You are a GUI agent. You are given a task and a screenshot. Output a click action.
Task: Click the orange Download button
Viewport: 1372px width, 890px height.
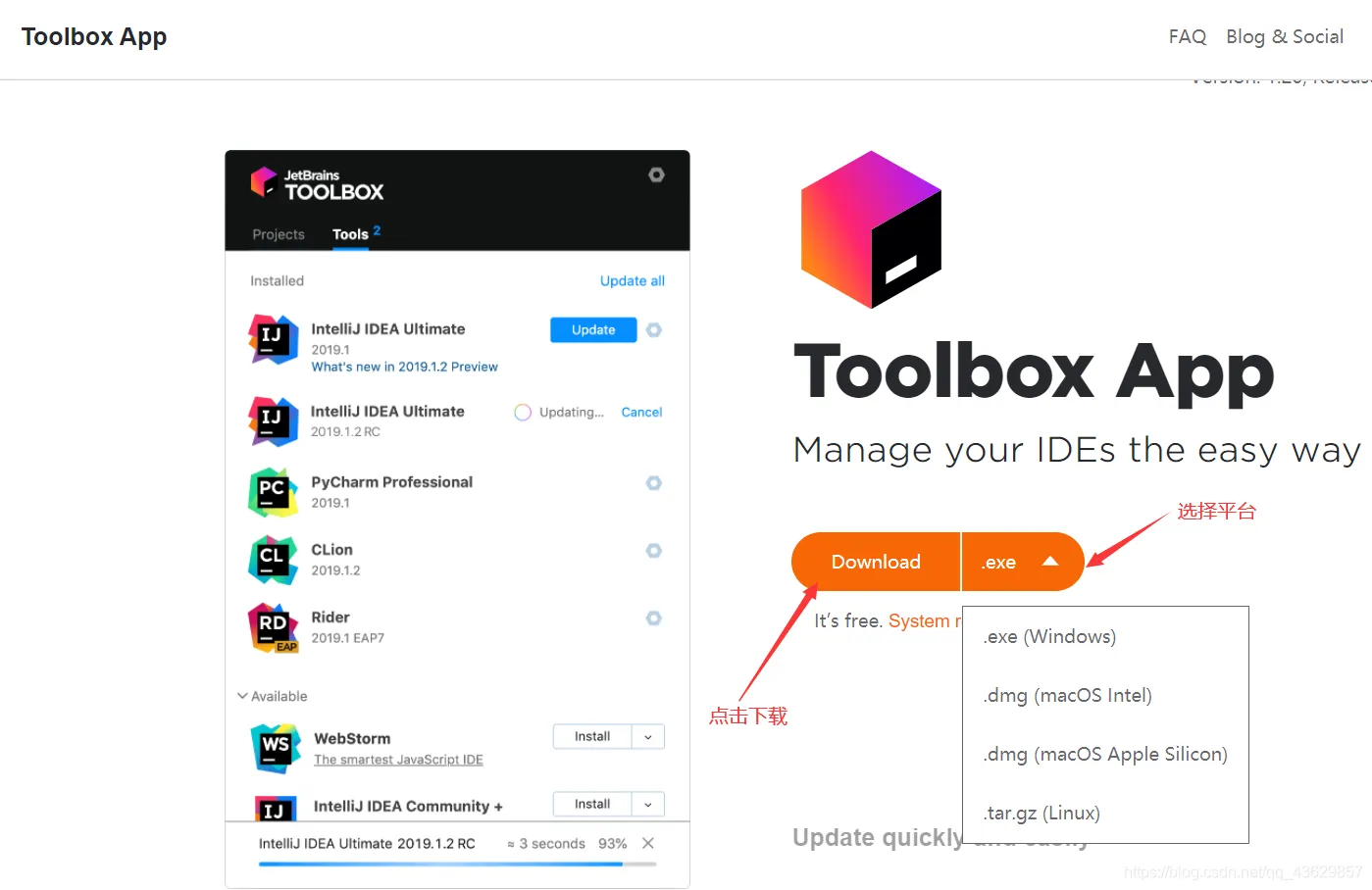876,562
